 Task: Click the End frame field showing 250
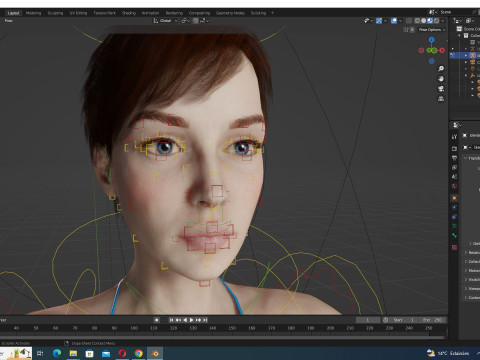pos(433,320)
